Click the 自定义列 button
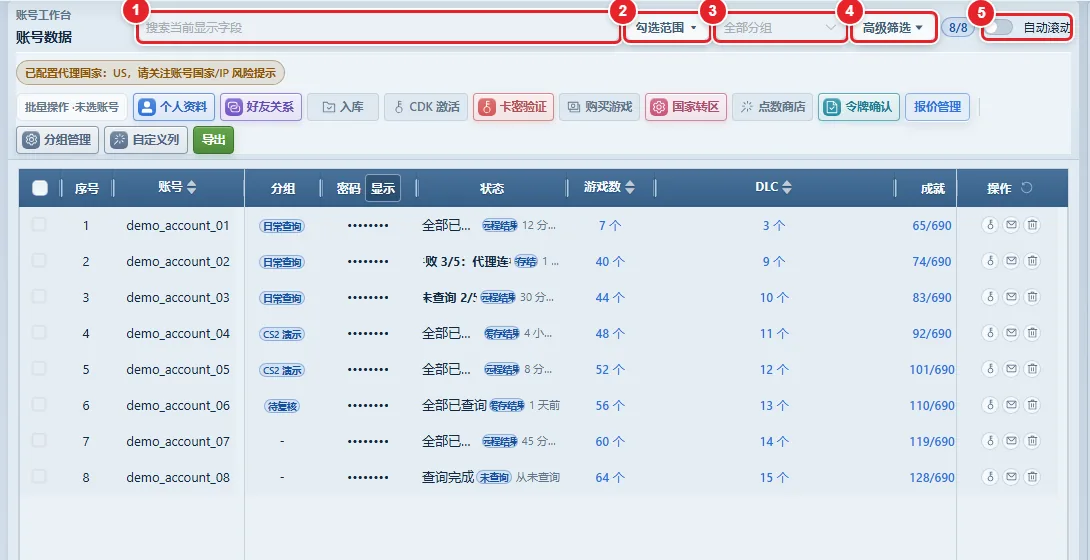Viewport: 1090px width, 560px height. click(146, 140)
